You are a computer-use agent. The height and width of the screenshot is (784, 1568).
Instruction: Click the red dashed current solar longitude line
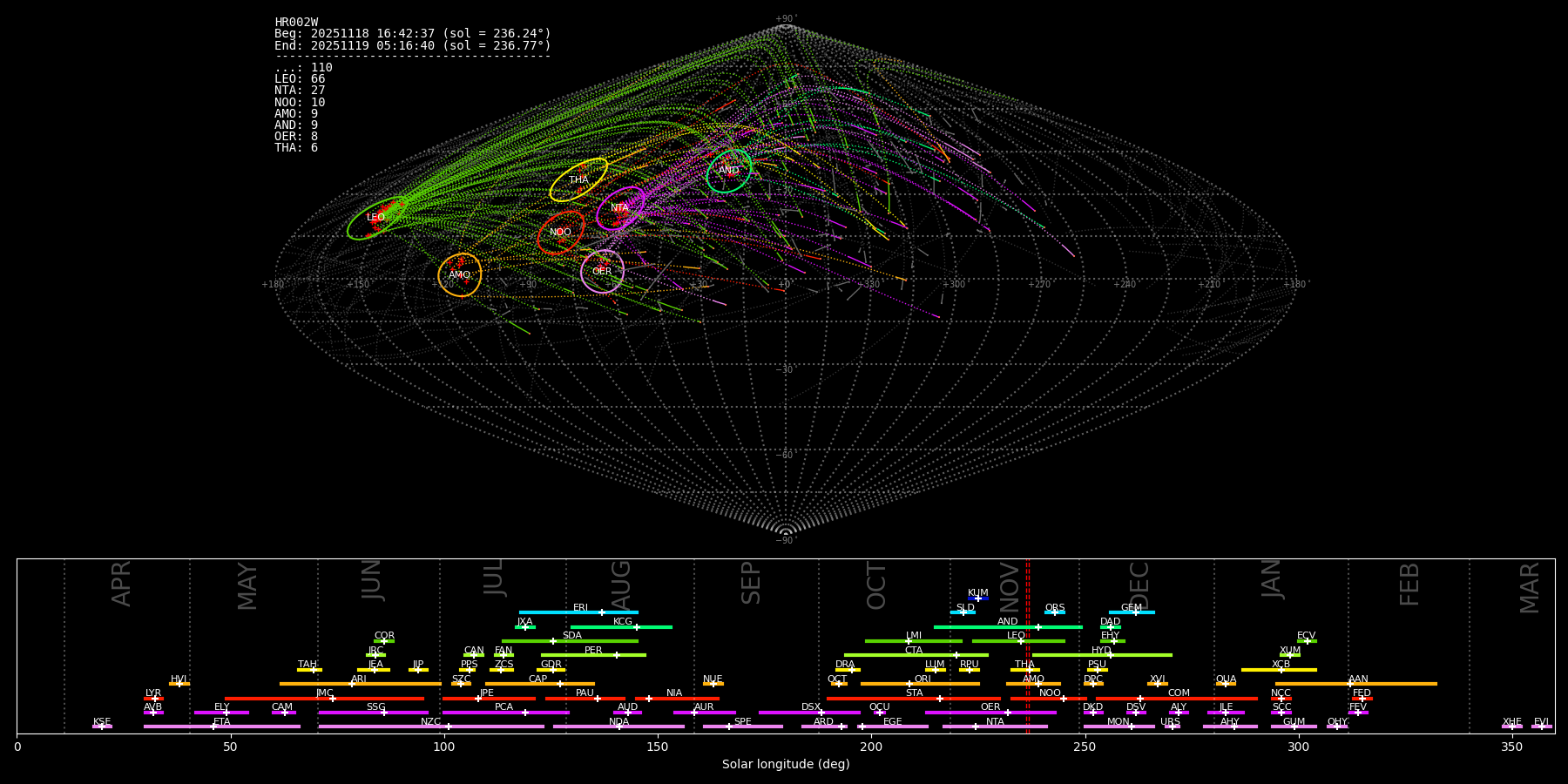pos(1028,645)
